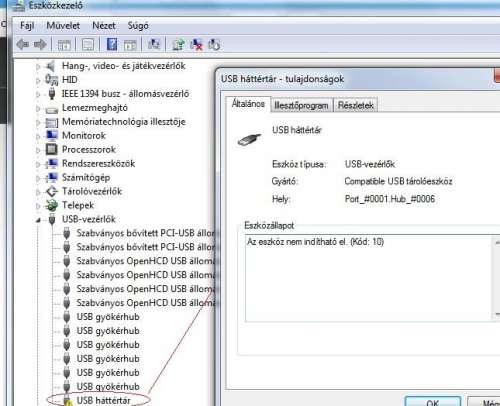Select the first Szabványos bővített PCI-USB entry

coord(146,233)
